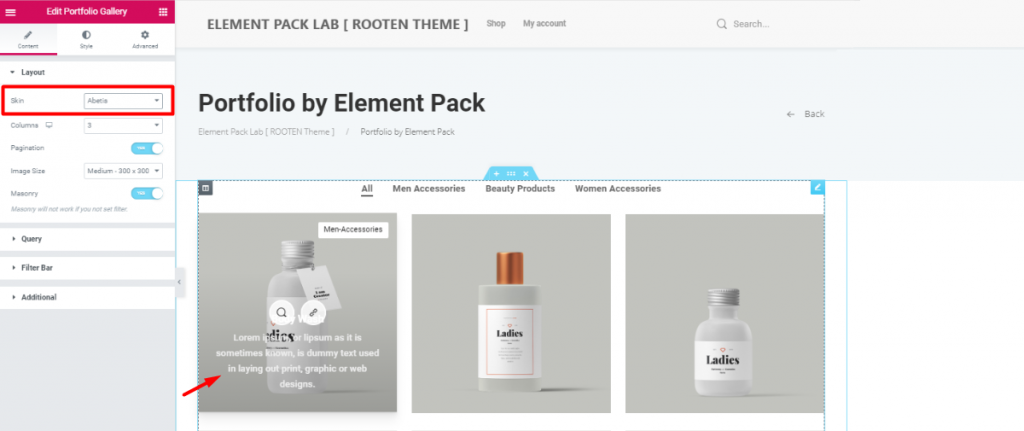Expand the Query section
The height and width of the screenshot is (431, 1024).
tap(88, 239)
